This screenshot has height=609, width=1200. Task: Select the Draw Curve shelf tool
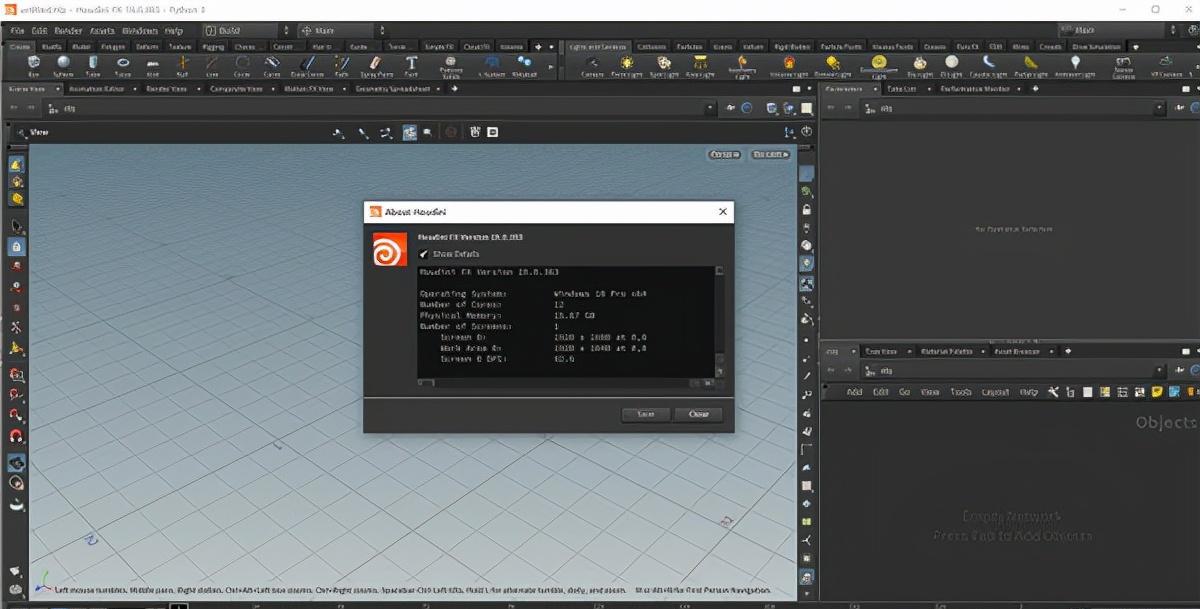point(307,66)
